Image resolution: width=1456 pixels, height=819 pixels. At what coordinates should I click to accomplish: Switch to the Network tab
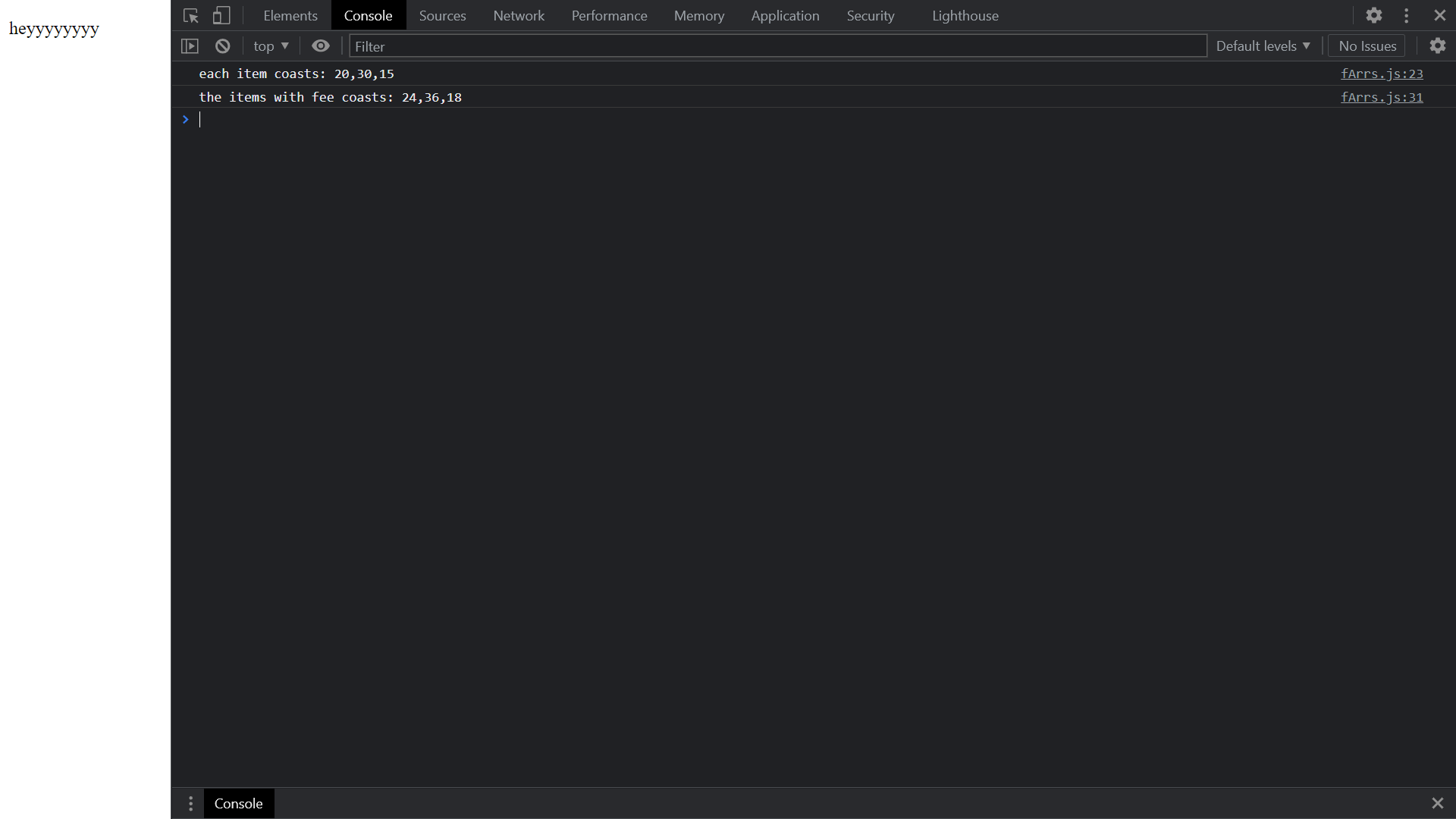(x=519, y=16)
